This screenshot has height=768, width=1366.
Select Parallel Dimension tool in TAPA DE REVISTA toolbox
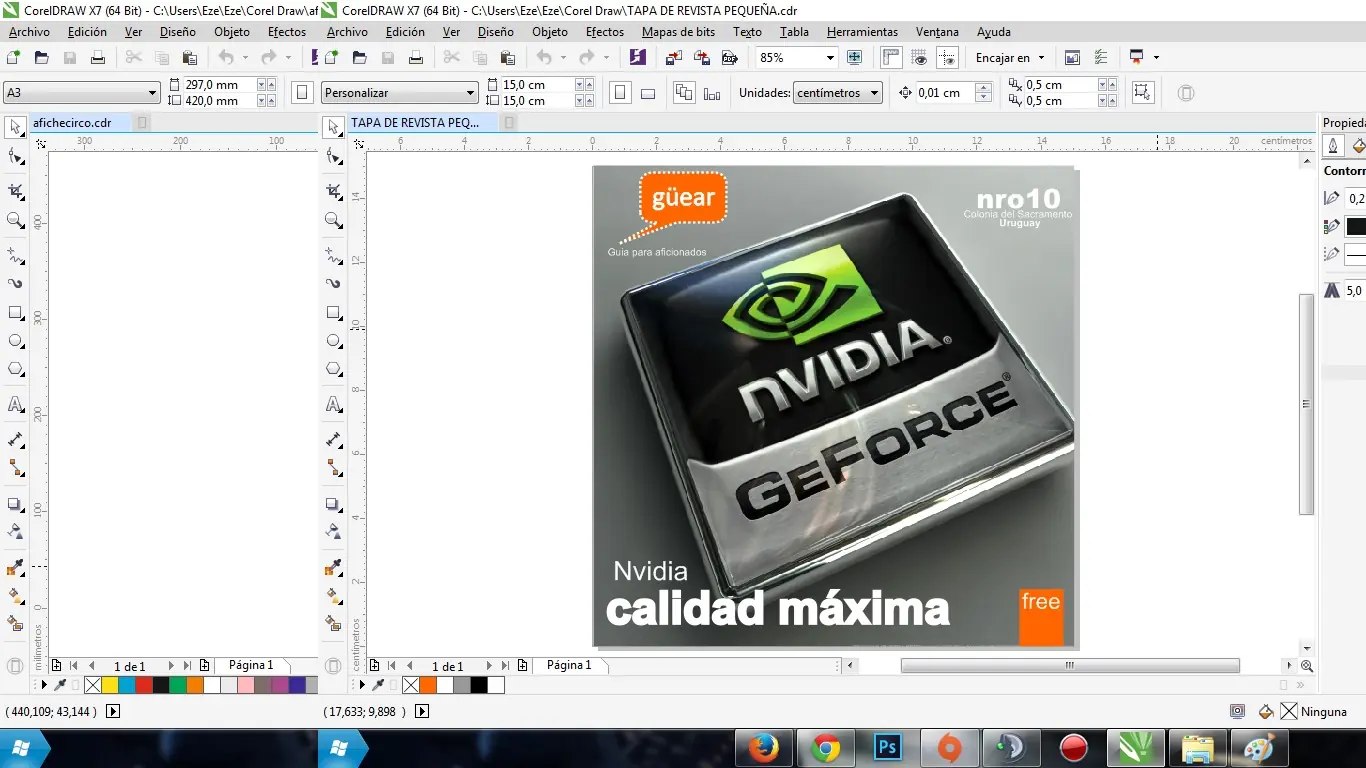334,440
